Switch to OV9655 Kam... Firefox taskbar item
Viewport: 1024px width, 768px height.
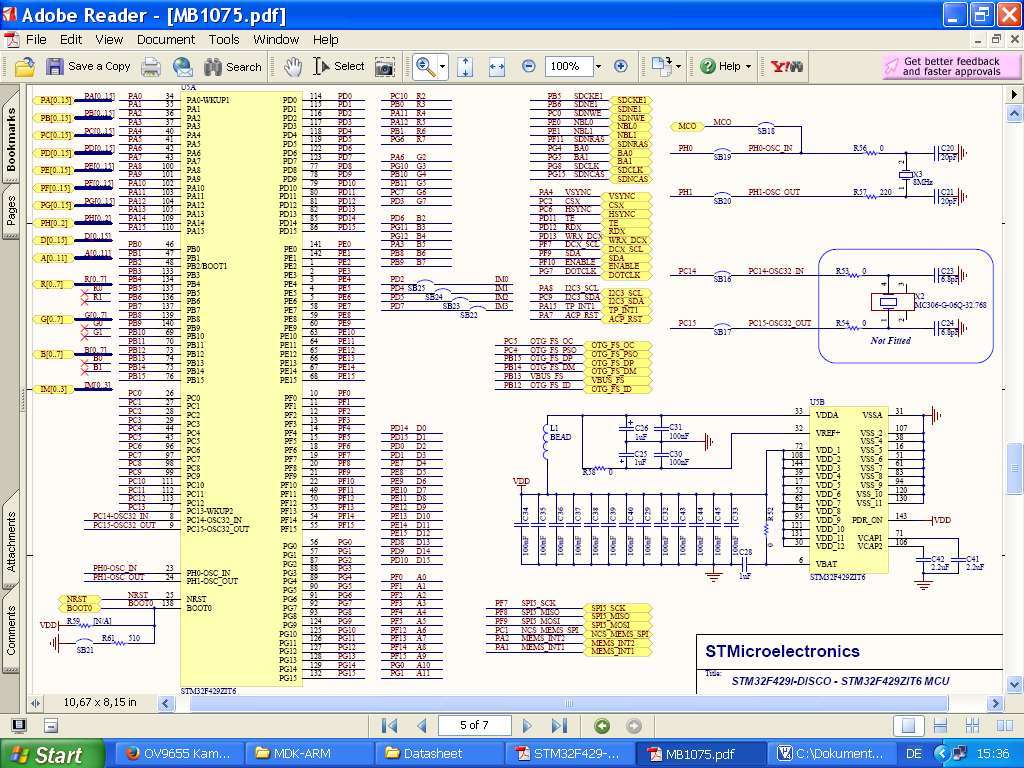tap(178, 754)
